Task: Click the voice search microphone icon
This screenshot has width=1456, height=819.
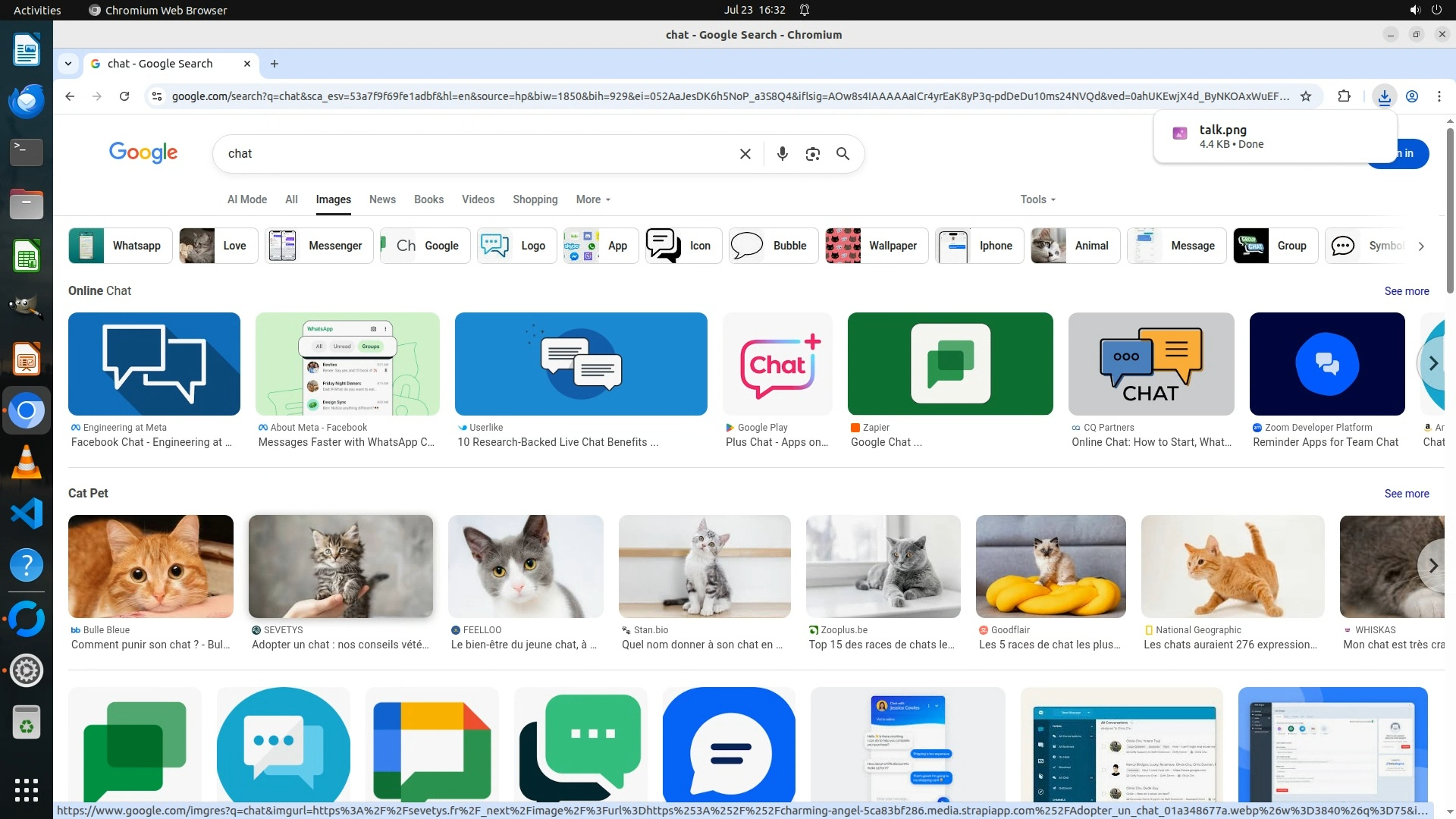Action: (x=782, y=154)
